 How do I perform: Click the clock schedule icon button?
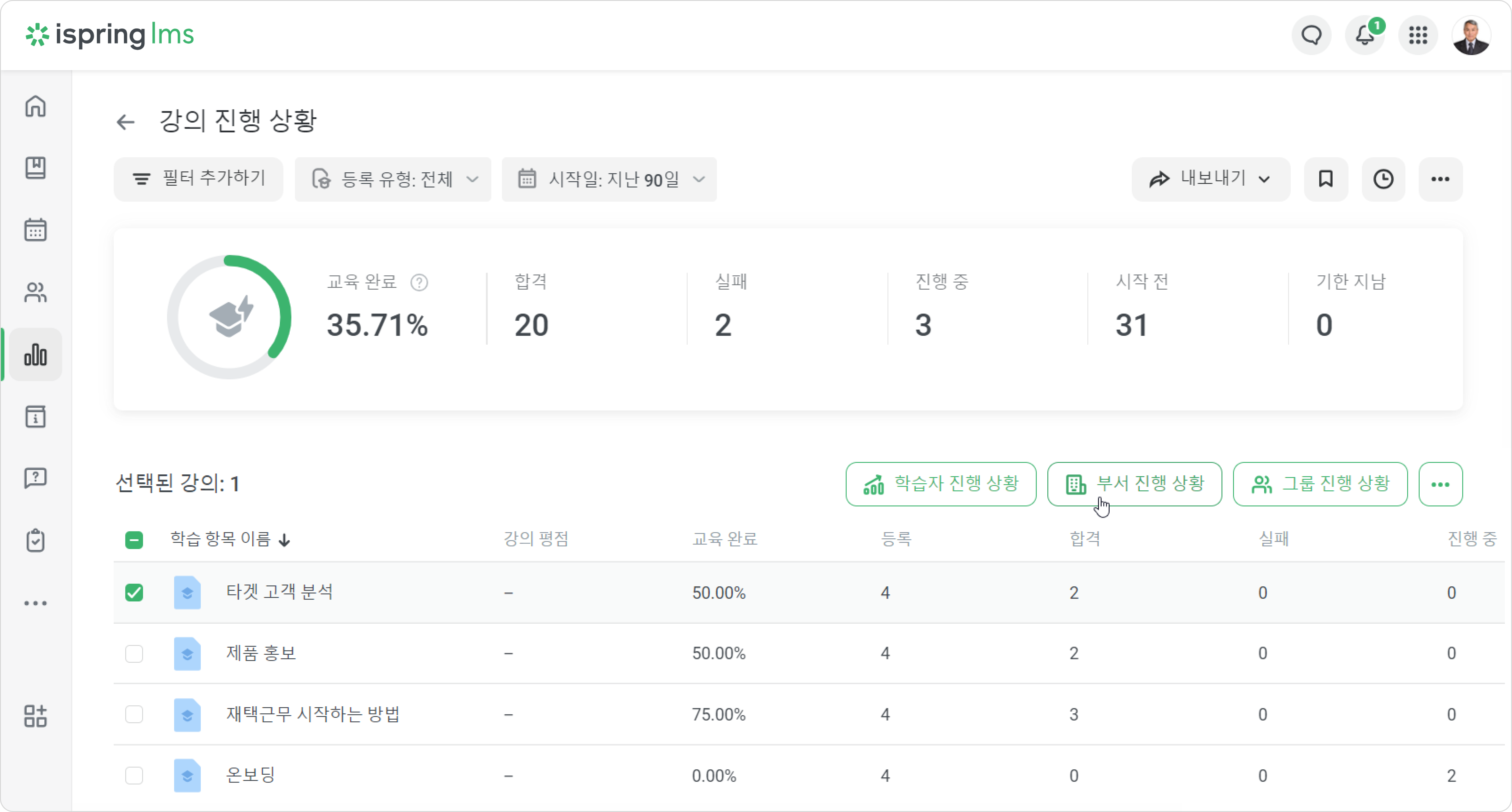coord(1383,179)
